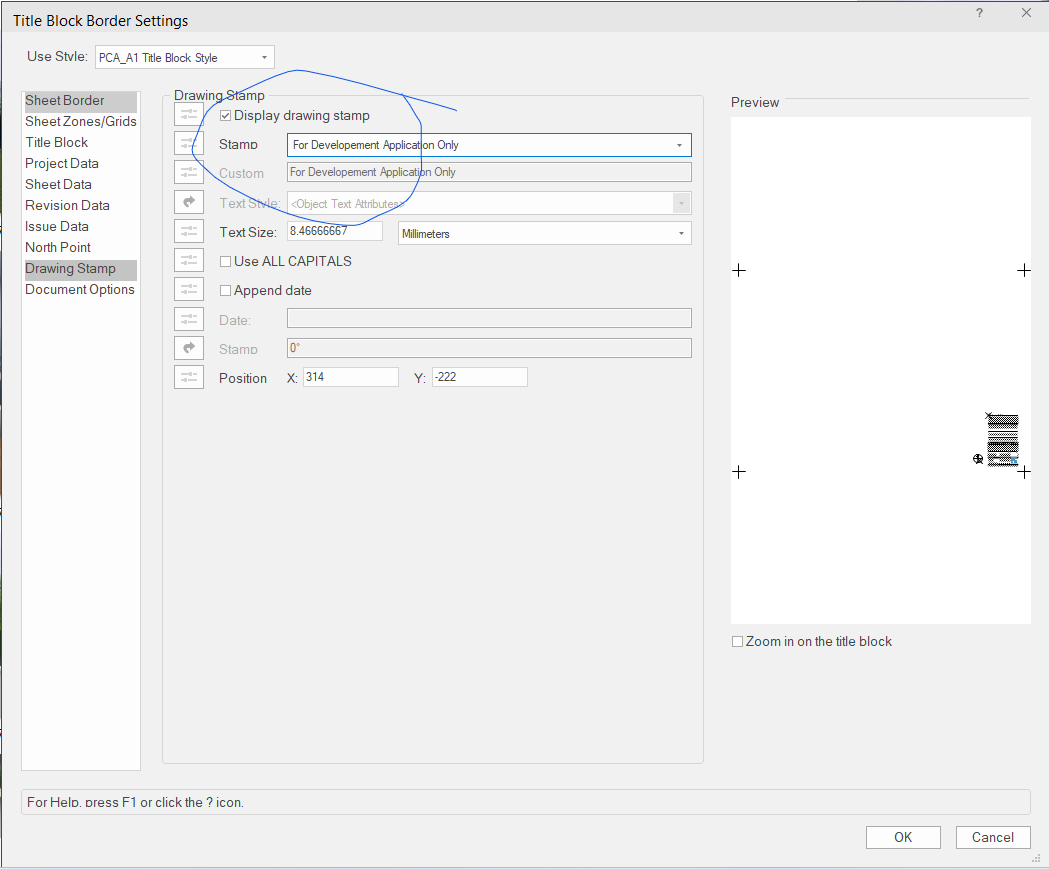Enable Use ALL CAPITALS checkbox
The width and height of the screenshot is (1049, 869).
[x=226, y=262]
